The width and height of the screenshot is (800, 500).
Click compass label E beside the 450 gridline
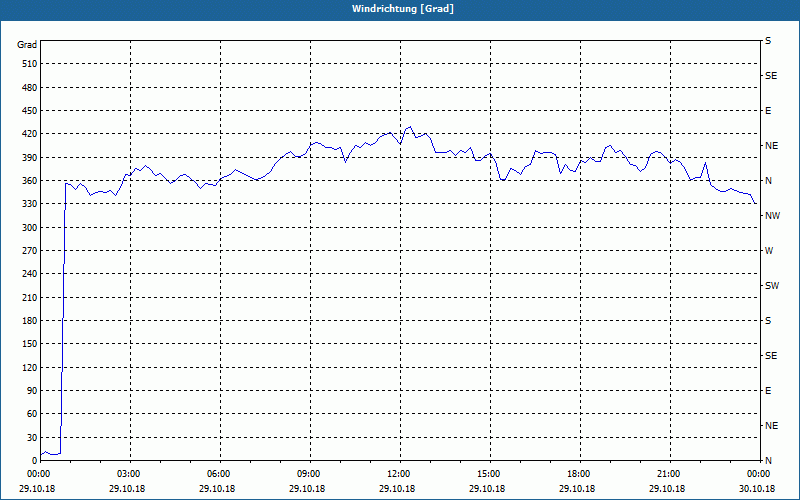point(768,111)
